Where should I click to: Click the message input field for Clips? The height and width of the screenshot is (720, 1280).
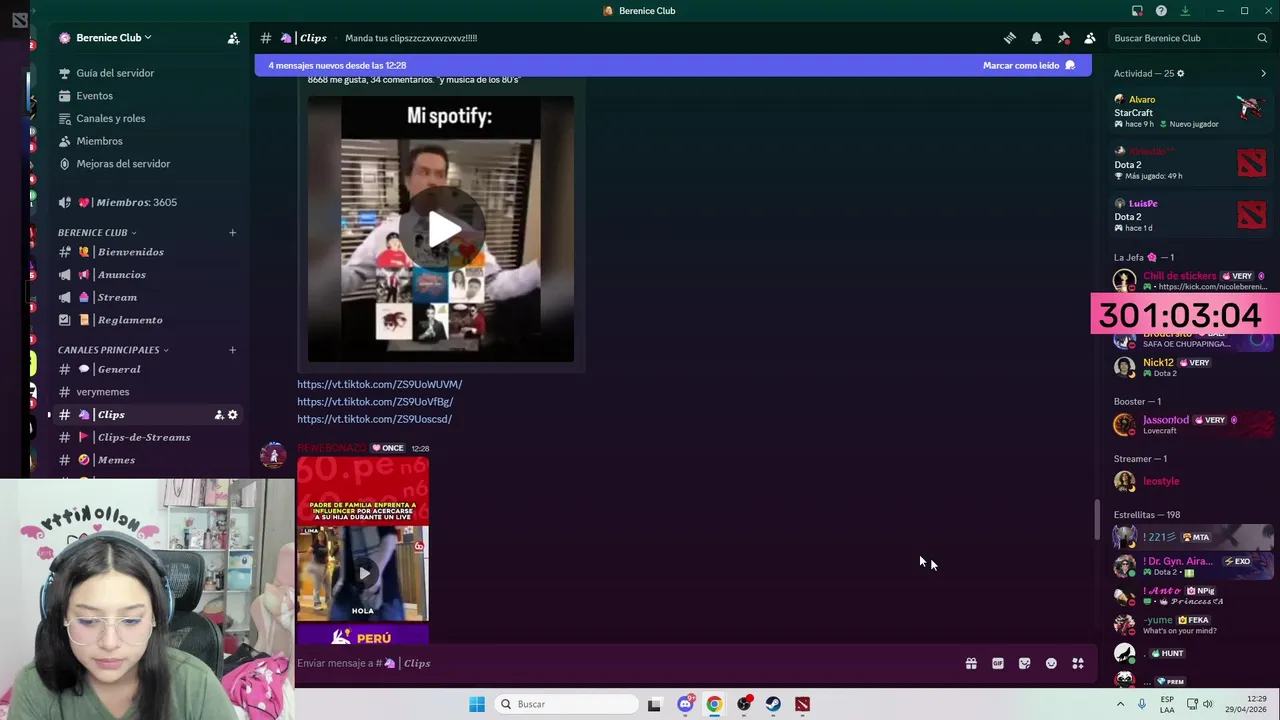pyautogui.click(x=625, y=663)
